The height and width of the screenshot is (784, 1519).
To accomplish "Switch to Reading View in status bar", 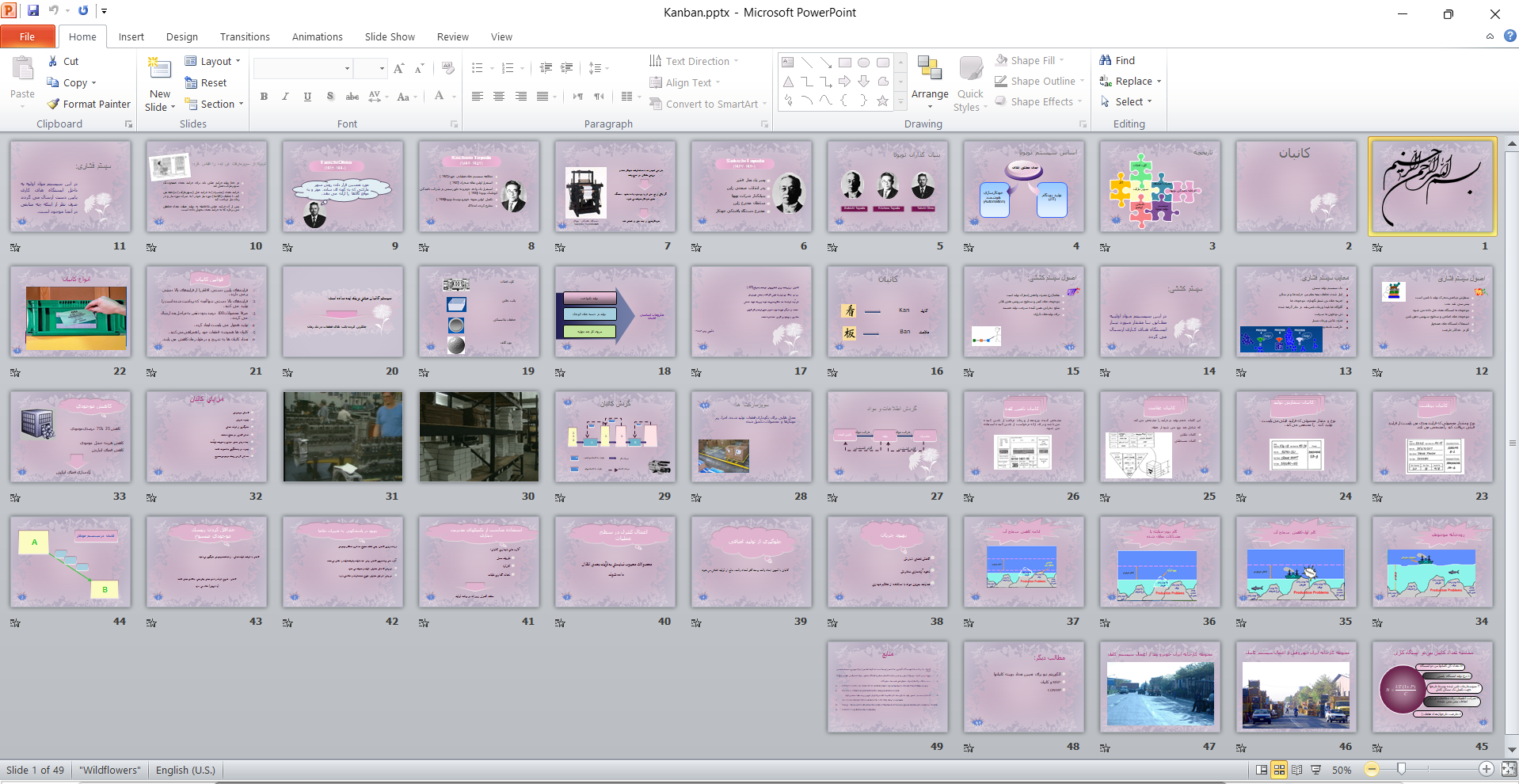I will [1296, 770].
